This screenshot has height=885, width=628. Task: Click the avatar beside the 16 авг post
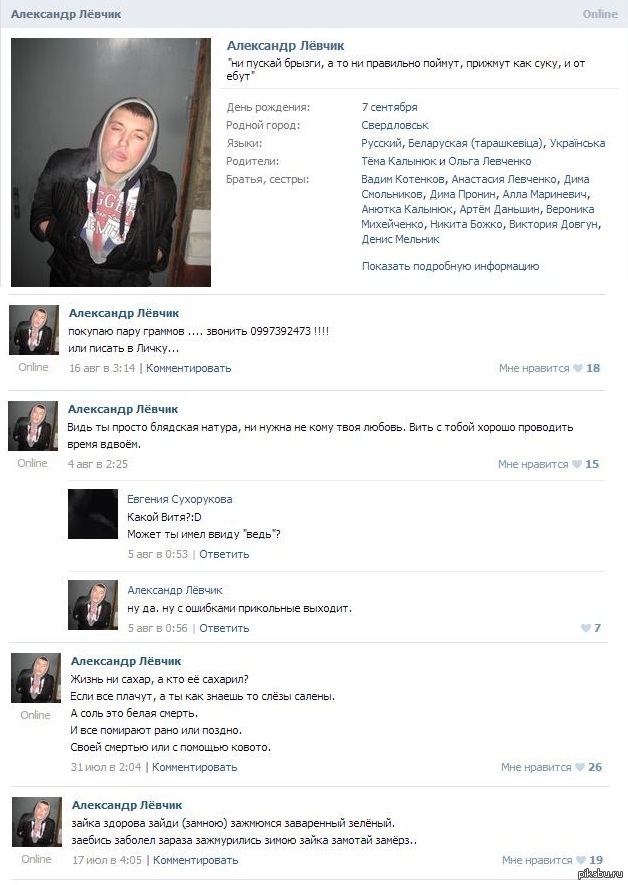34,330
